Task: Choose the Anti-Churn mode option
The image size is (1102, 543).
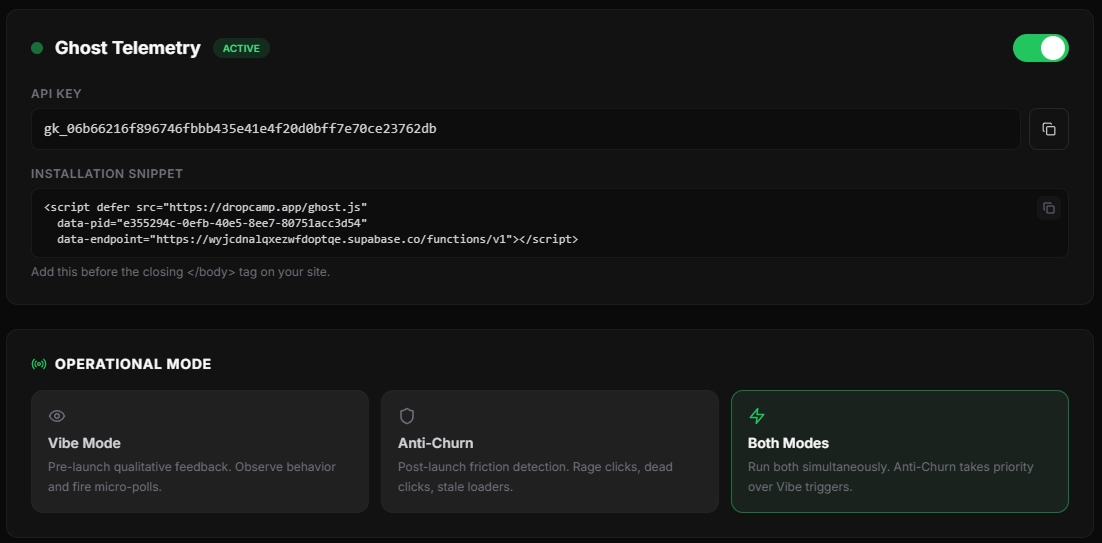Action: [550, 452]
